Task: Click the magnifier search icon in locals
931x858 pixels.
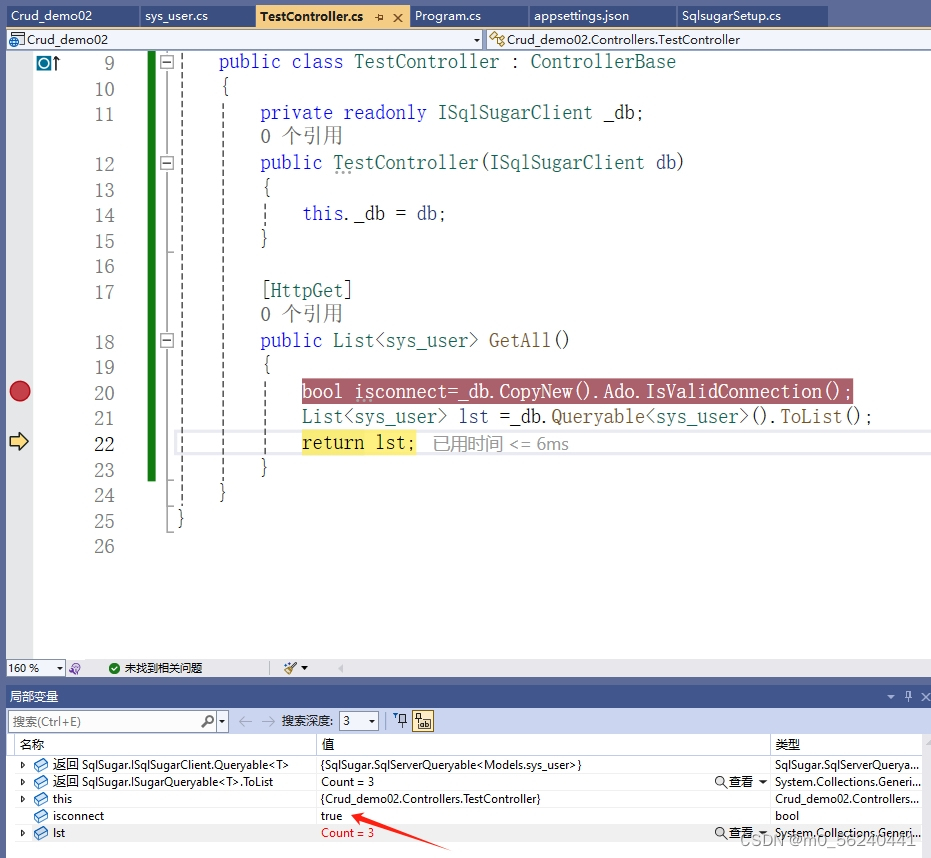Action: tap(208, 721)
